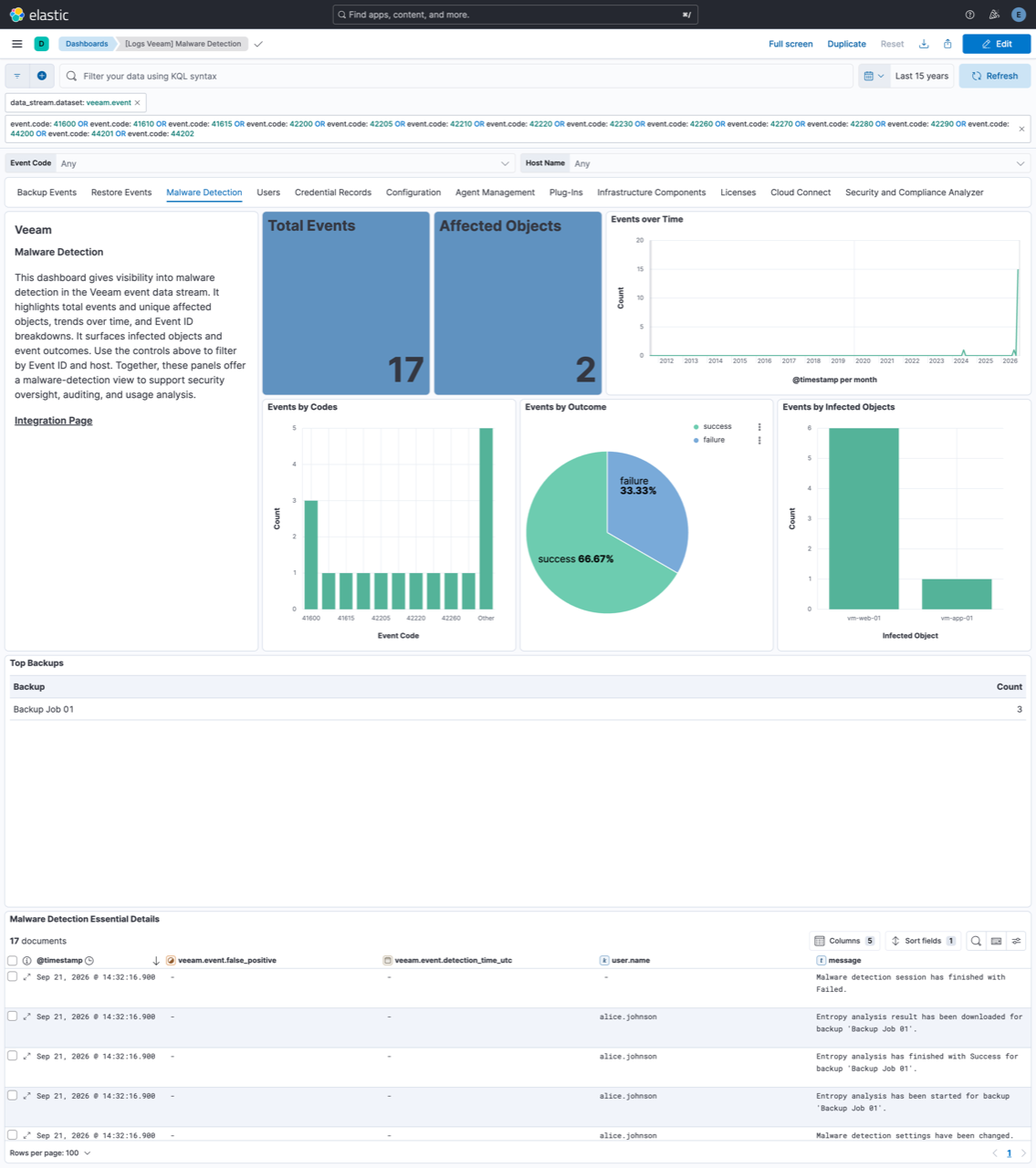This screenshot has height=1168, width=1036.
Task: Click the descending sort arrow by timestamp
Action: pos(156,961)
